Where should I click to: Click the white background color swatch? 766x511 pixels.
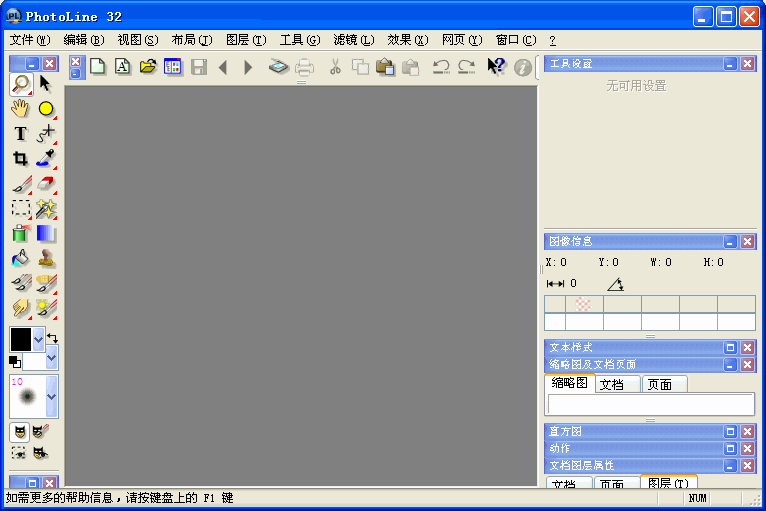pyautogui.click(x=34, y=362)
